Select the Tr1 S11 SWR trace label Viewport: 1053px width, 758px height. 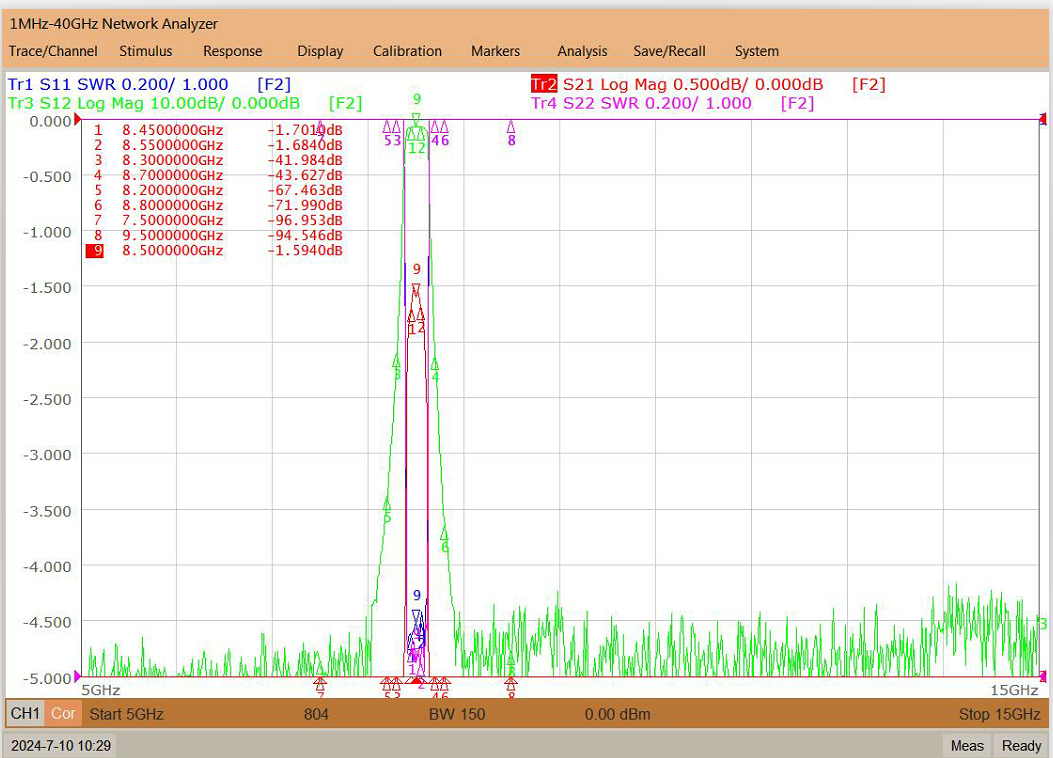tap(149, 85)
